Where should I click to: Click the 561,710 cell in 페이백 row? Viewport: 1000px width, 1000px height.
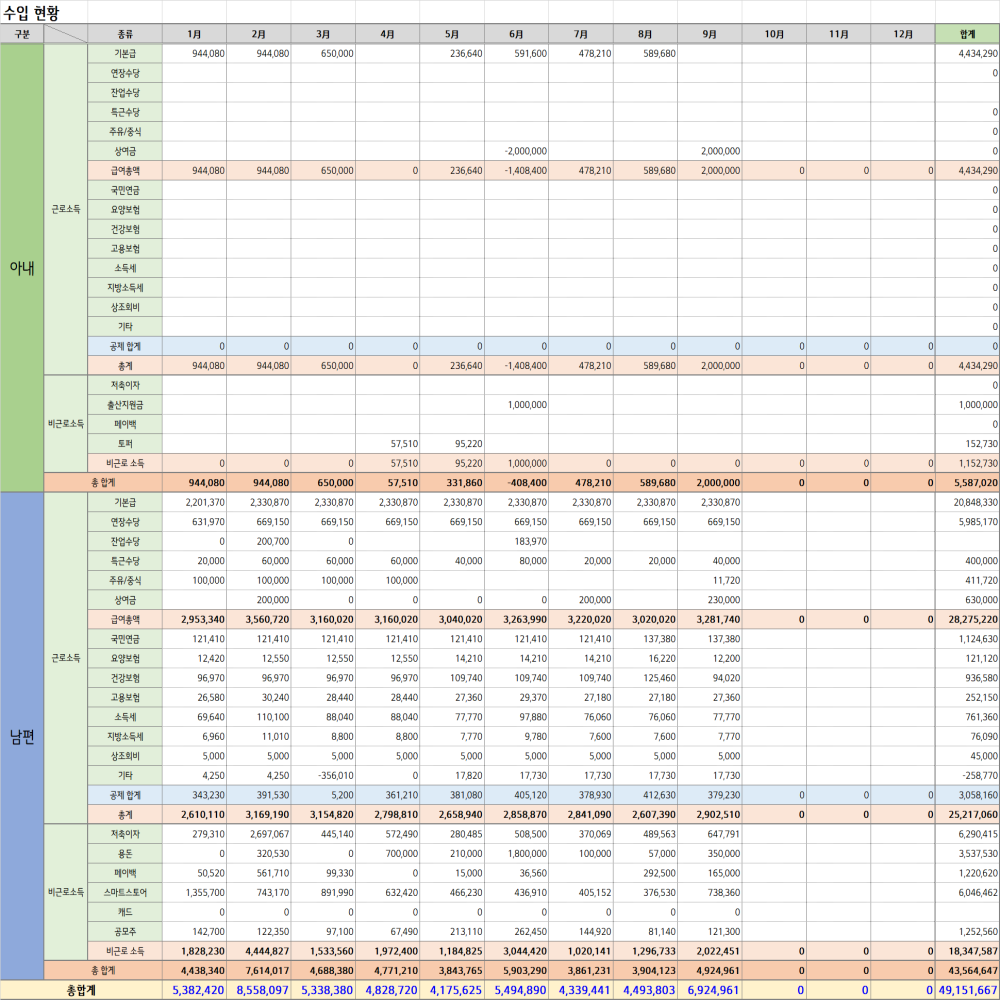(x=259, y=873)
